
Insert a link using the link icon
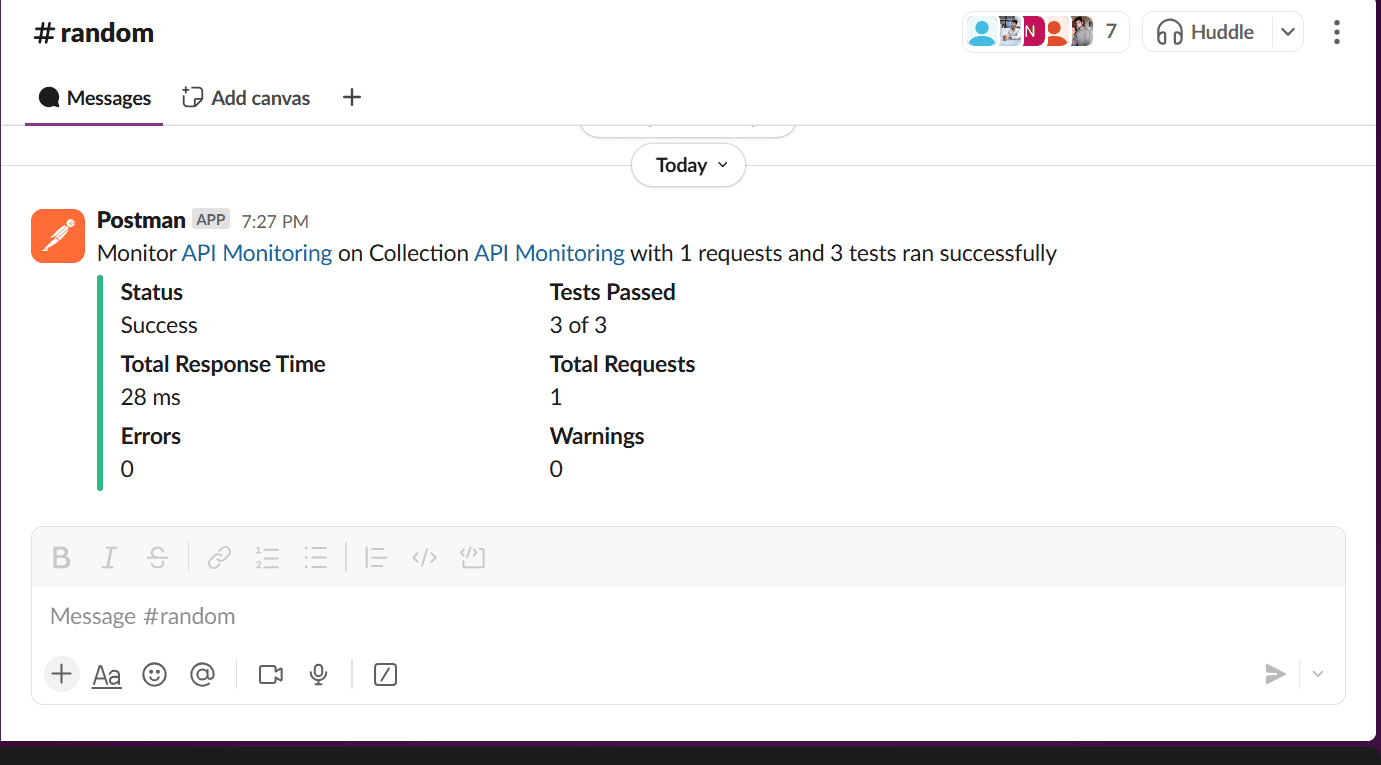coord(219,557)
